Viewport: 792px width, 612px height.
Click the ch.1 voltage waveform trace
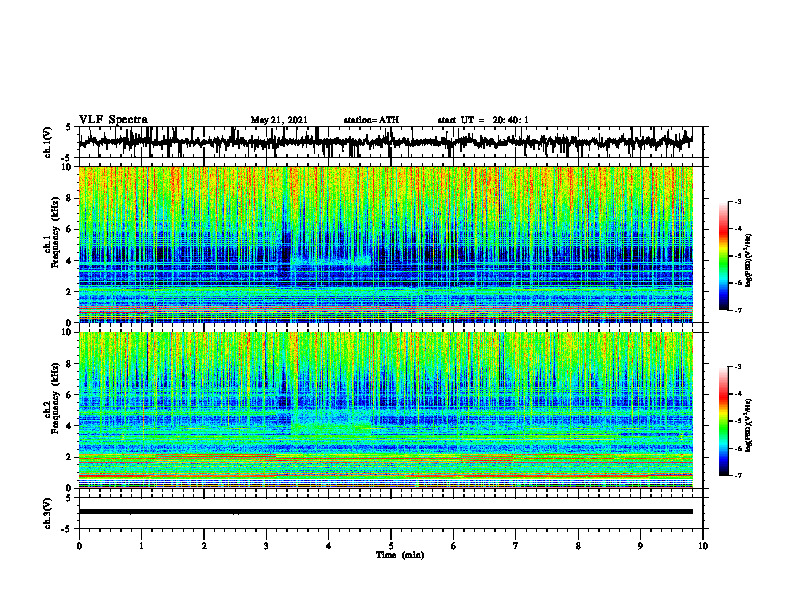385,142
